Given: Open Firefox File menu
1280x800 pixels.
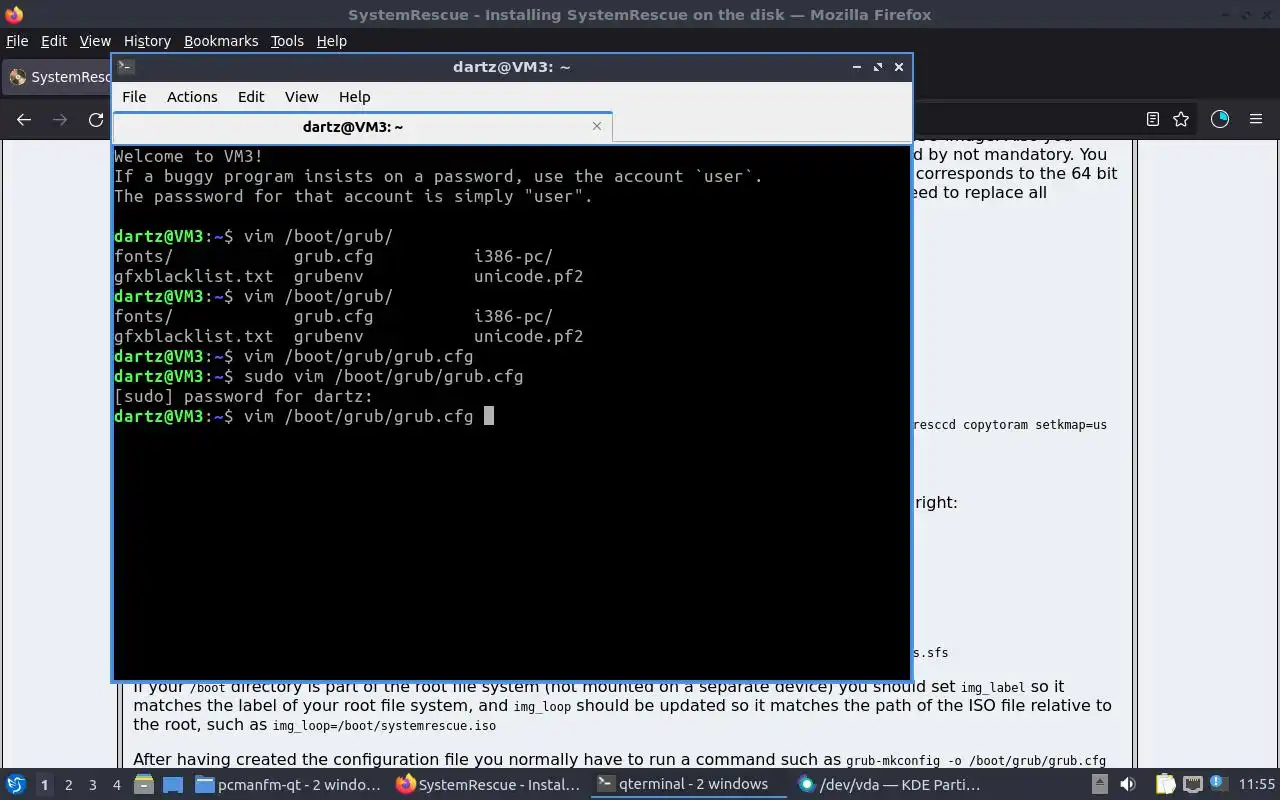Looking at the screenshot, I should click(x=17, y=41).
